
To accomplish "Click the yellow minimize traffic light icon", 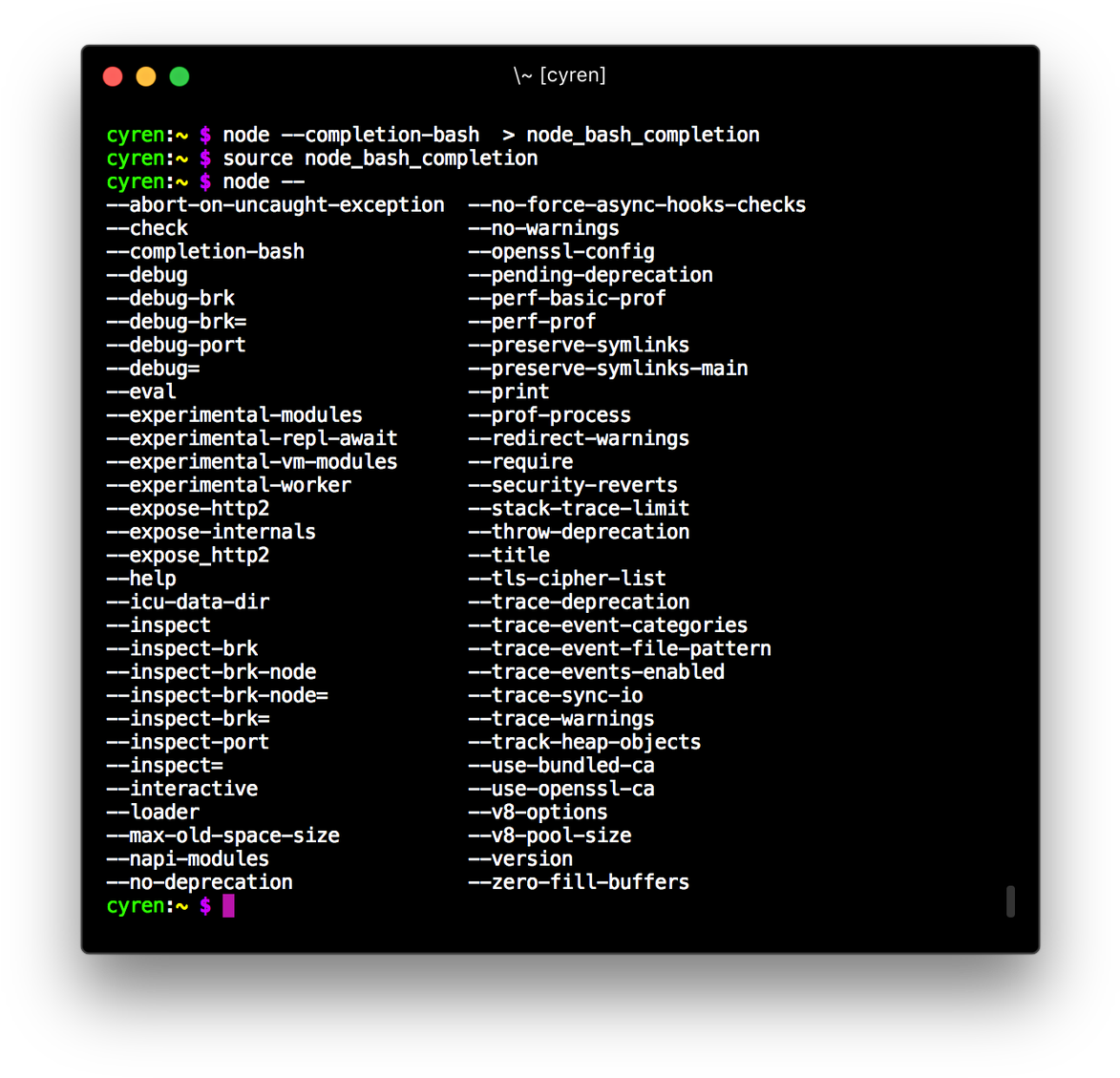I will point(145,76).
